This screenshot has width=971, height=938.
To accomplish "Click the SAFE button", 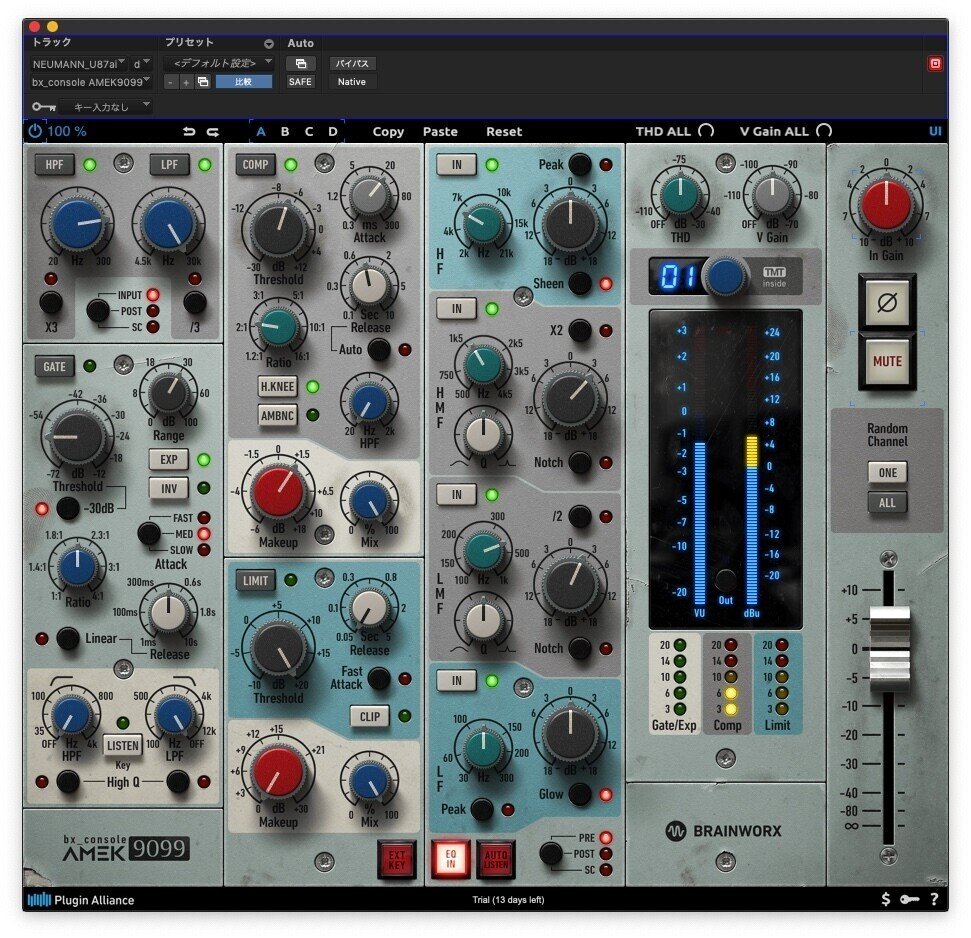I will coord(300,82).
